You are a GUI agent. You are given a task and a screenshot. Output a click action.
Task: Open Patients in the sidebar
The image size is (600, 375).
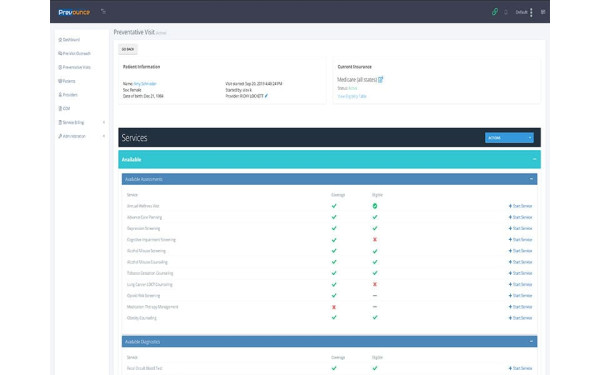coord(67,81)
